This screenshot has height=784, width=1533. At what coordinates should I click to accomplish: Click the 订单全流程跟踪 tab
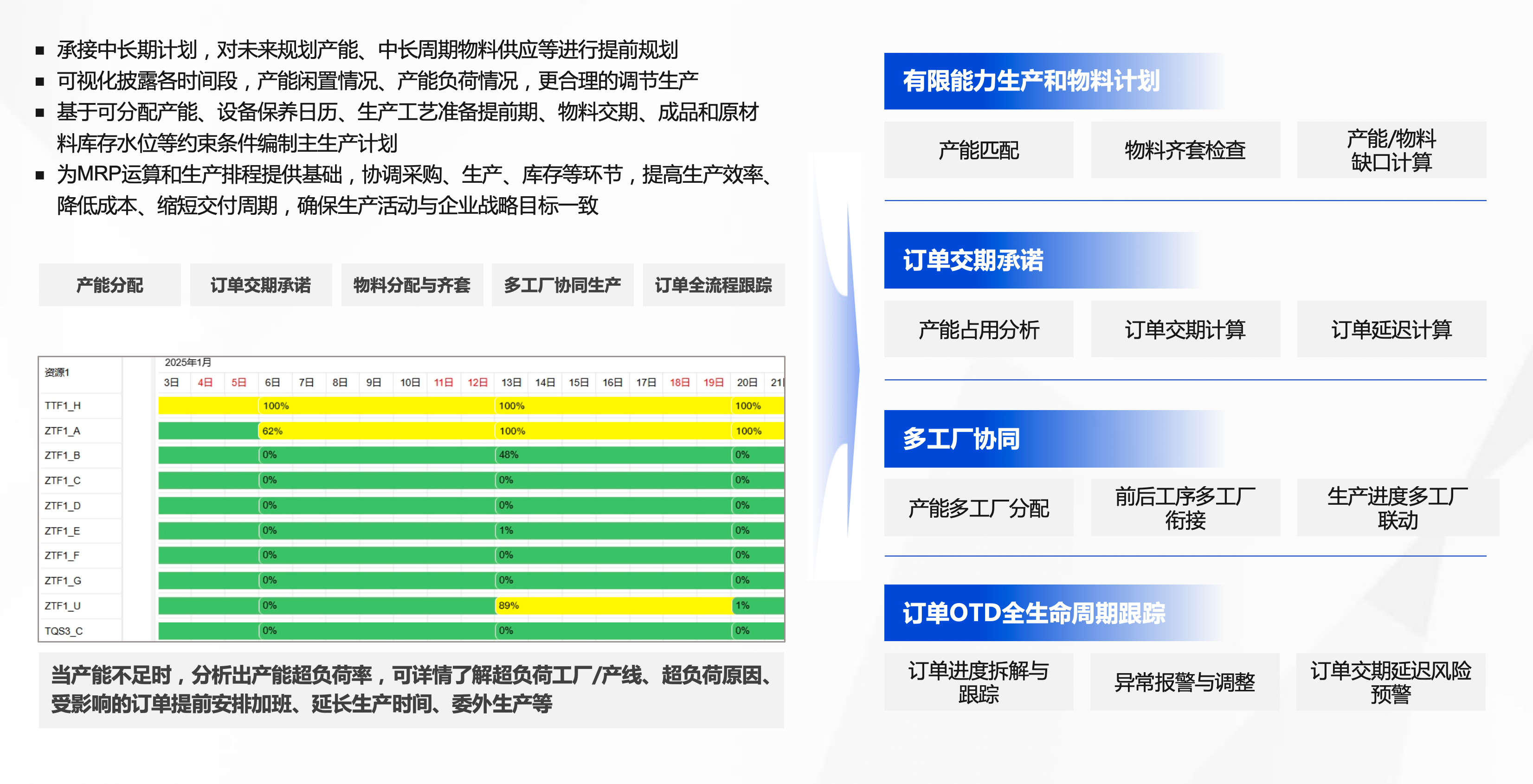(x=713, y=285)
